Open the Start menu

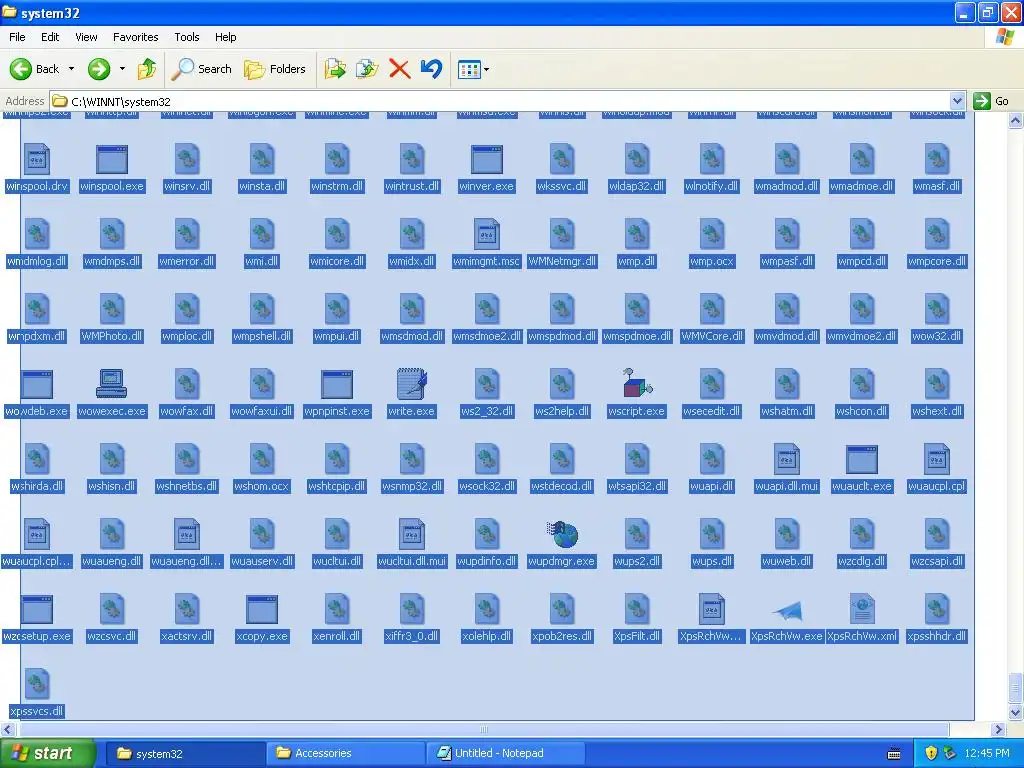(x=48, y=753)
